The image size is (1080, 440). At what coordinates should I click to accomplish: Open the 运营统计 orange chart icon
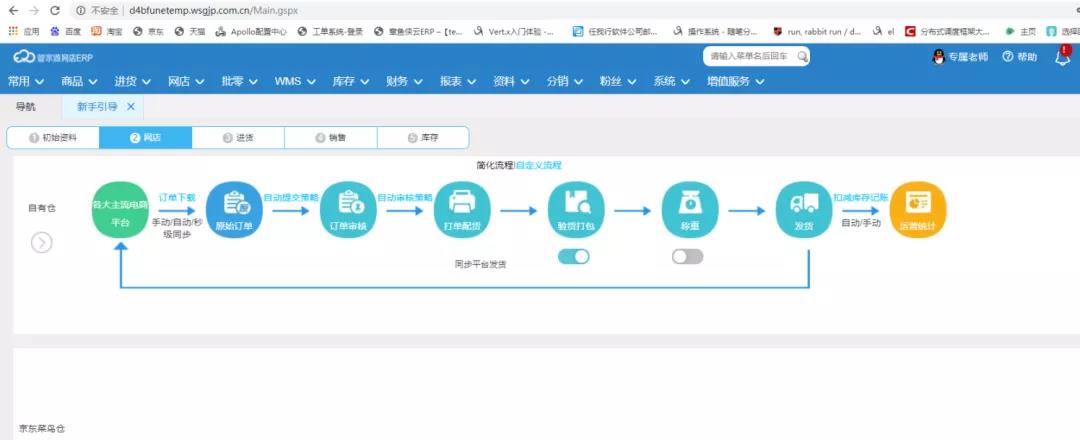[x=917, y=208]
